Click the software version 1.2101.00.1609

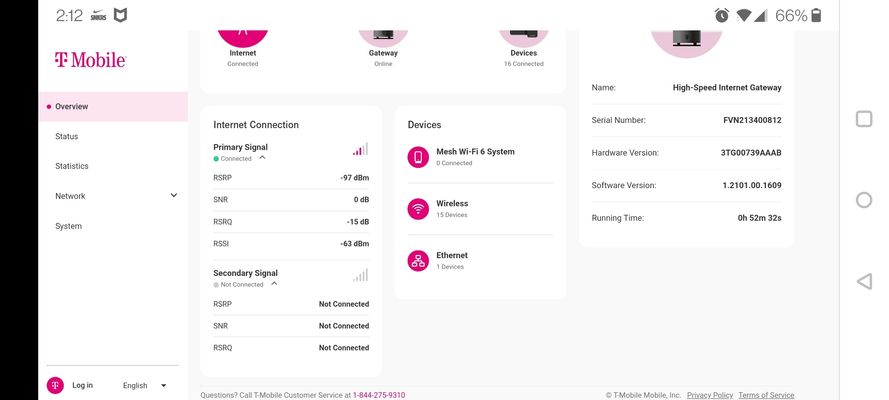[752, 185]
